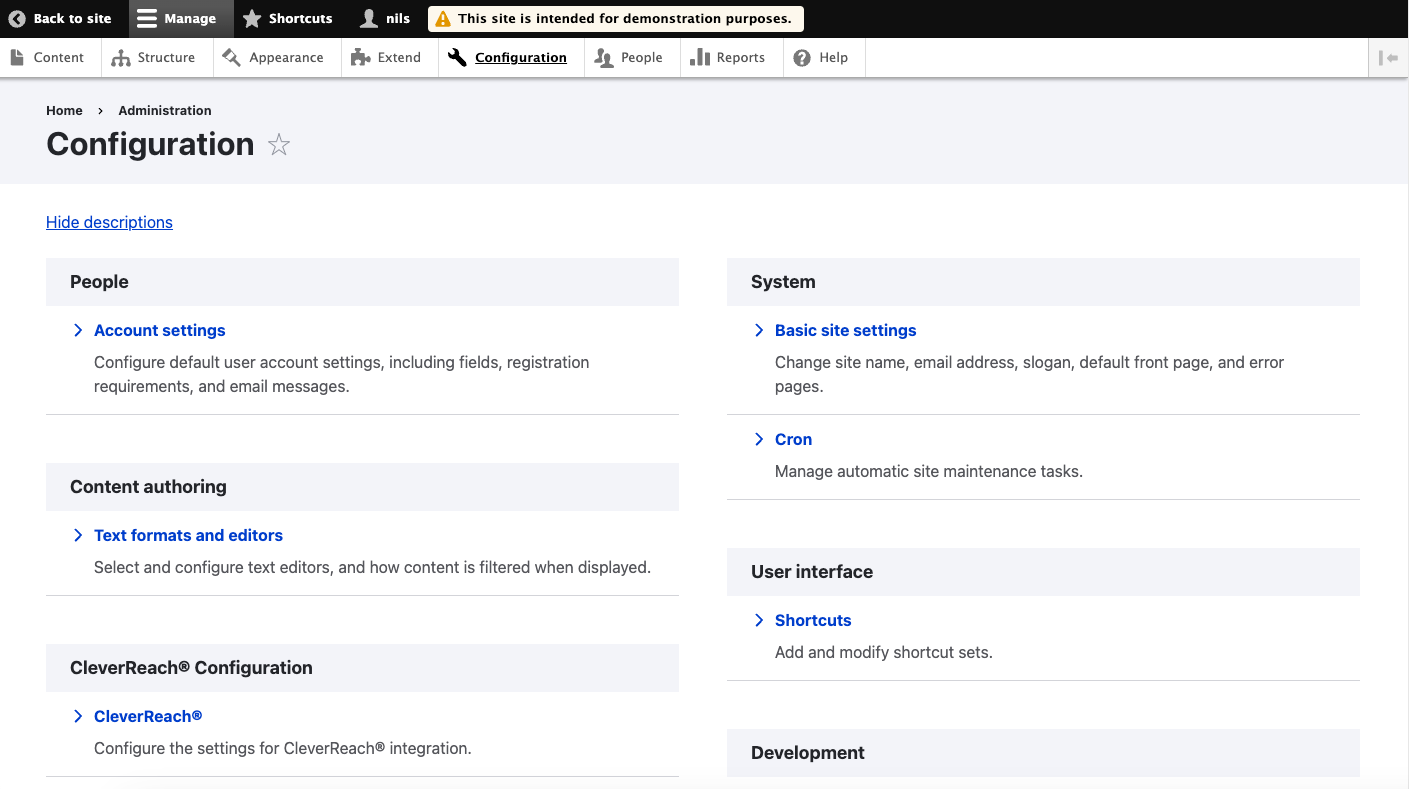The image size is (1409, 789).
Task: Open Text formats and editors link
Action: click(x=188, y=535)
